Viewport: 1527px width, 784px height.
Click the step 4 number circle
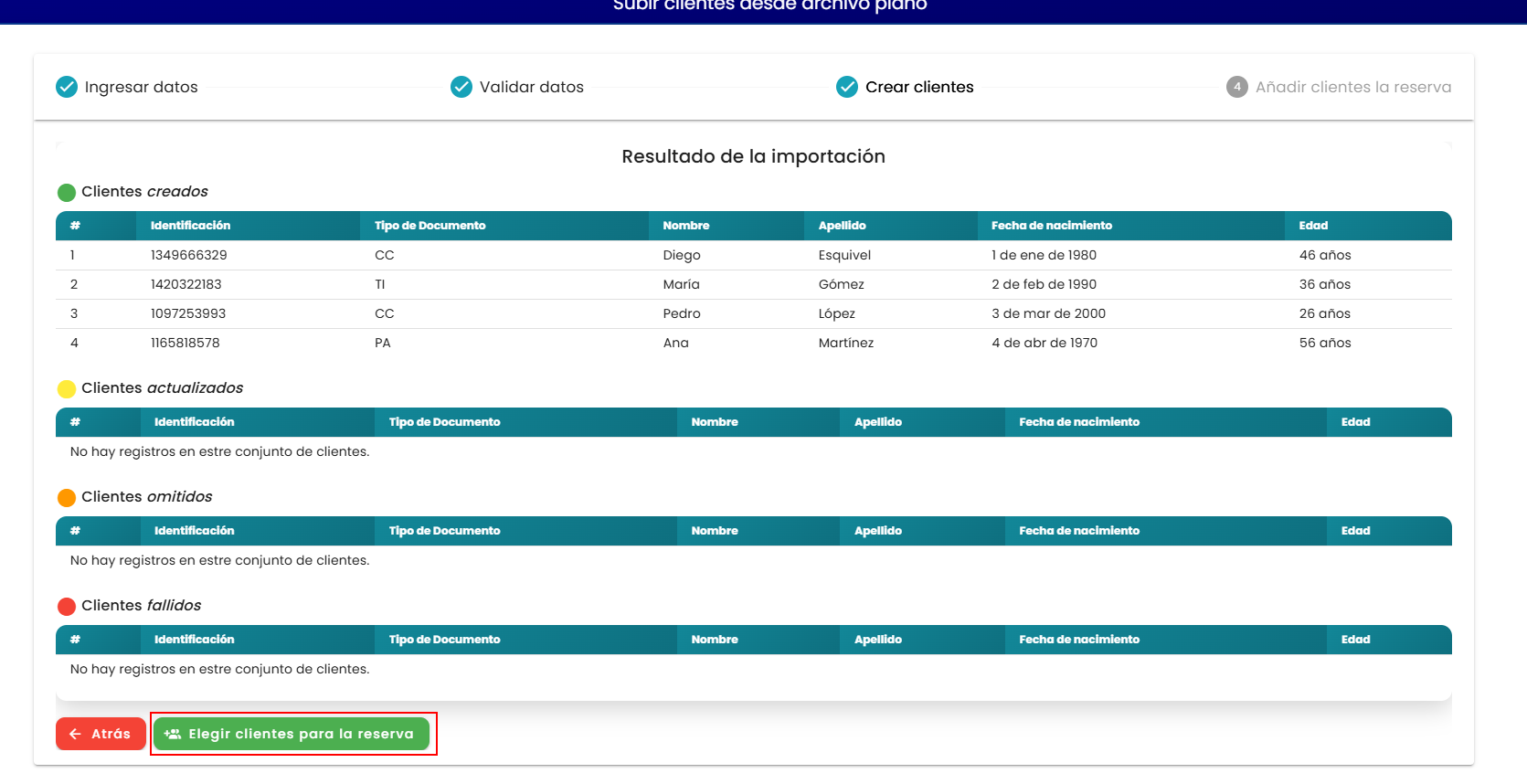[x=1237, y=87]
